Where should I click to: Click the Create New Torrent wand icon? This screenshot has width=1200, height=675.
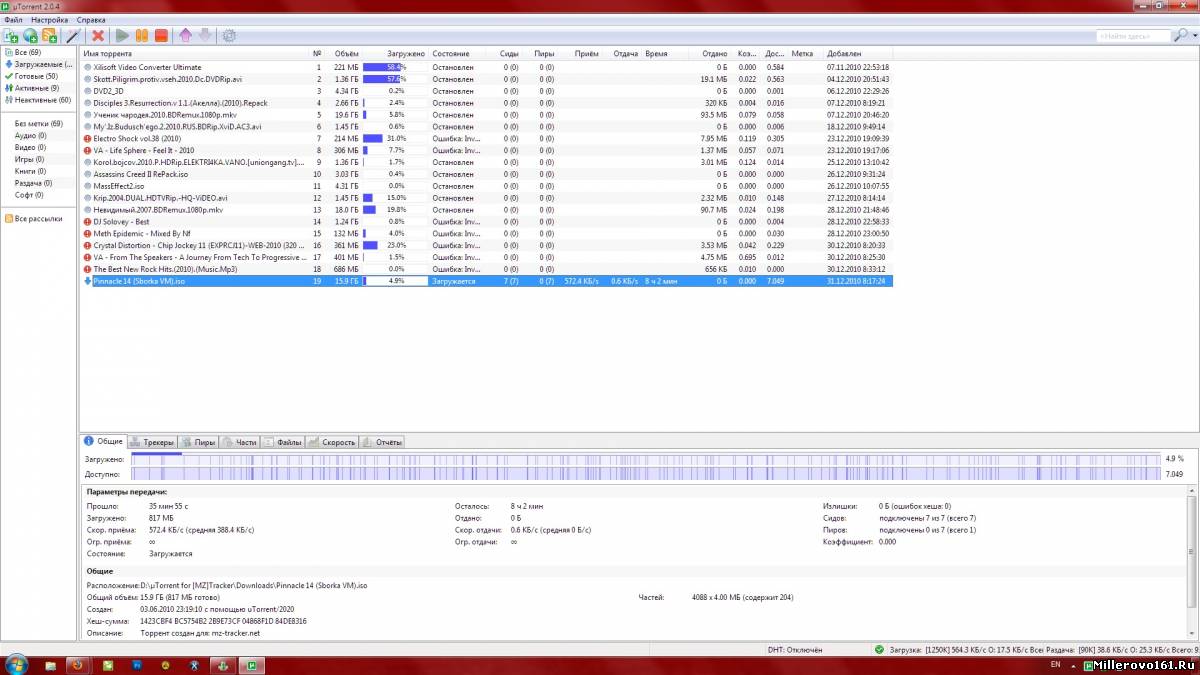(x=71, y=36)
